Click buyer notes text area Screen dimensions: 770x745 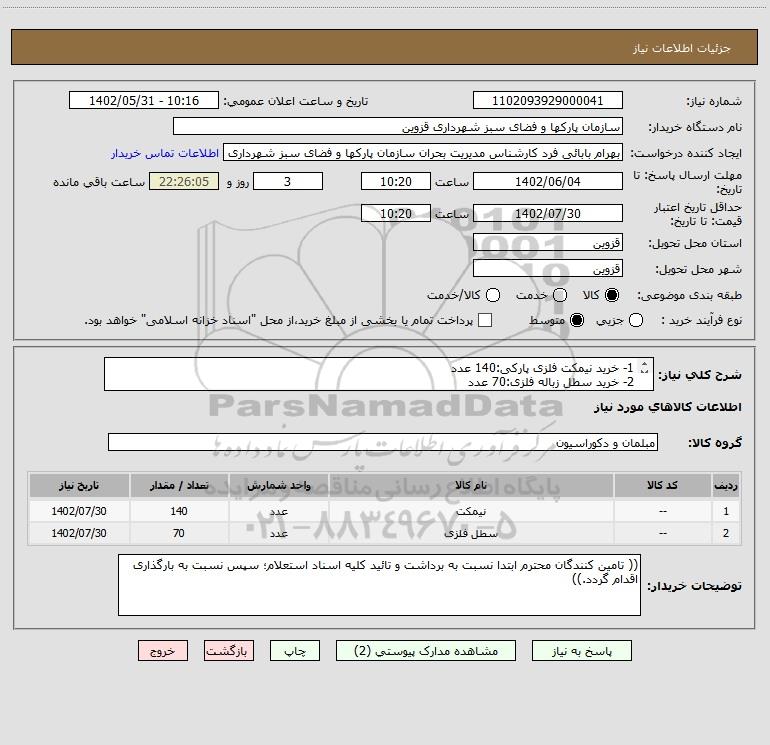click(x=379, y=585)
